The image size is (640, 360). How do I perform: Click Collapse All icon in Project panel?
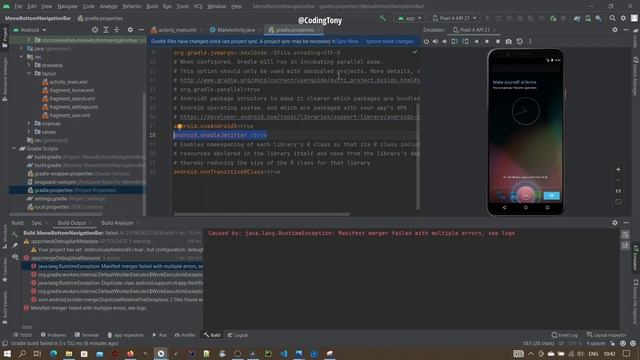point(117,30)
